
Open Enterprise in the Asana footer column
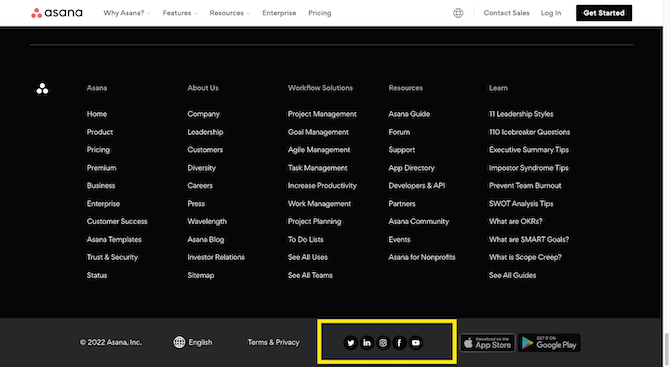(x=103, y=204)
